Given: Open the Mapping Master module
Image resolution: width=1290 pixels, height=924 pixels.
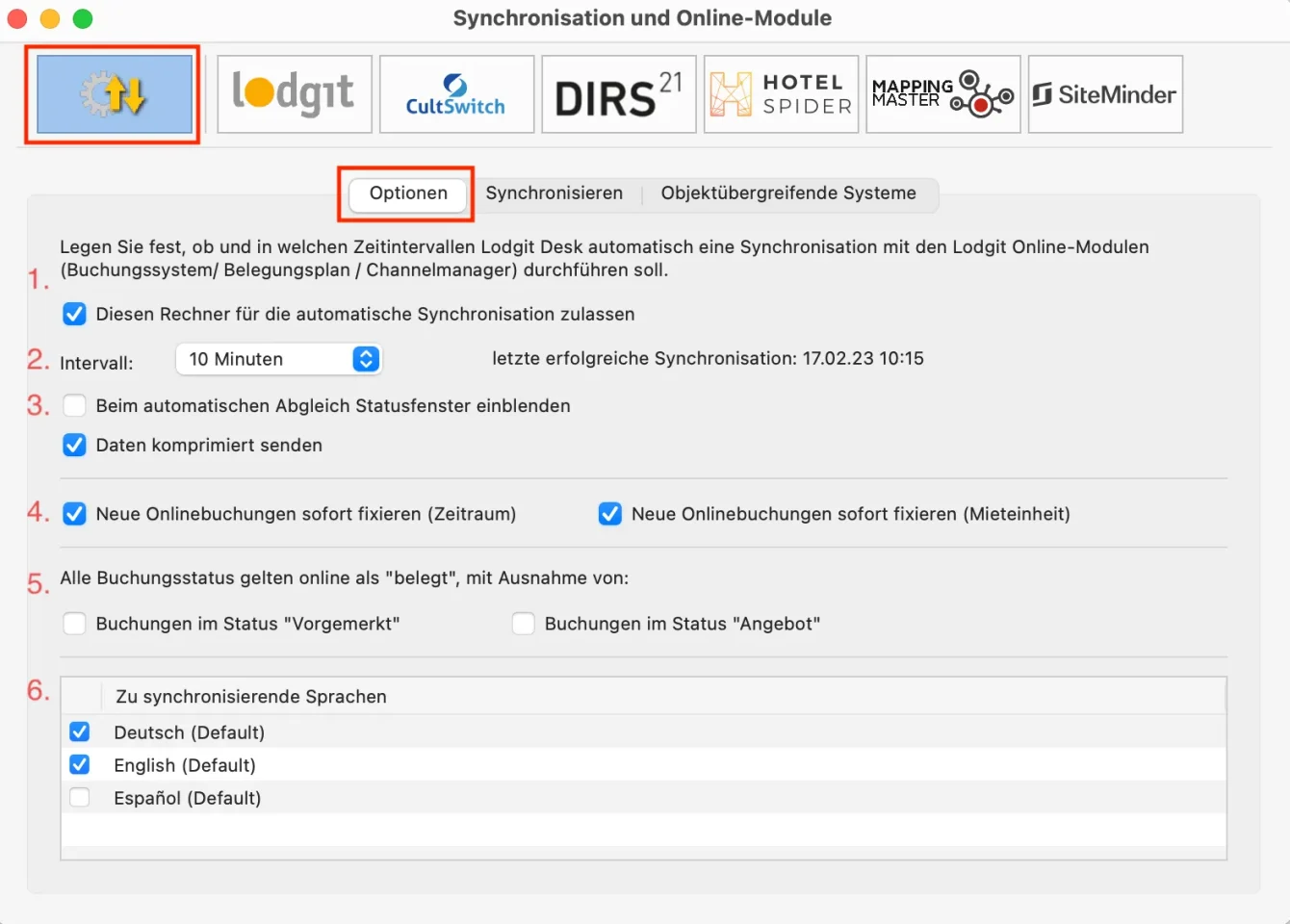Looking at the screenshot, I should pyautogui.click(x=943, y=94).
